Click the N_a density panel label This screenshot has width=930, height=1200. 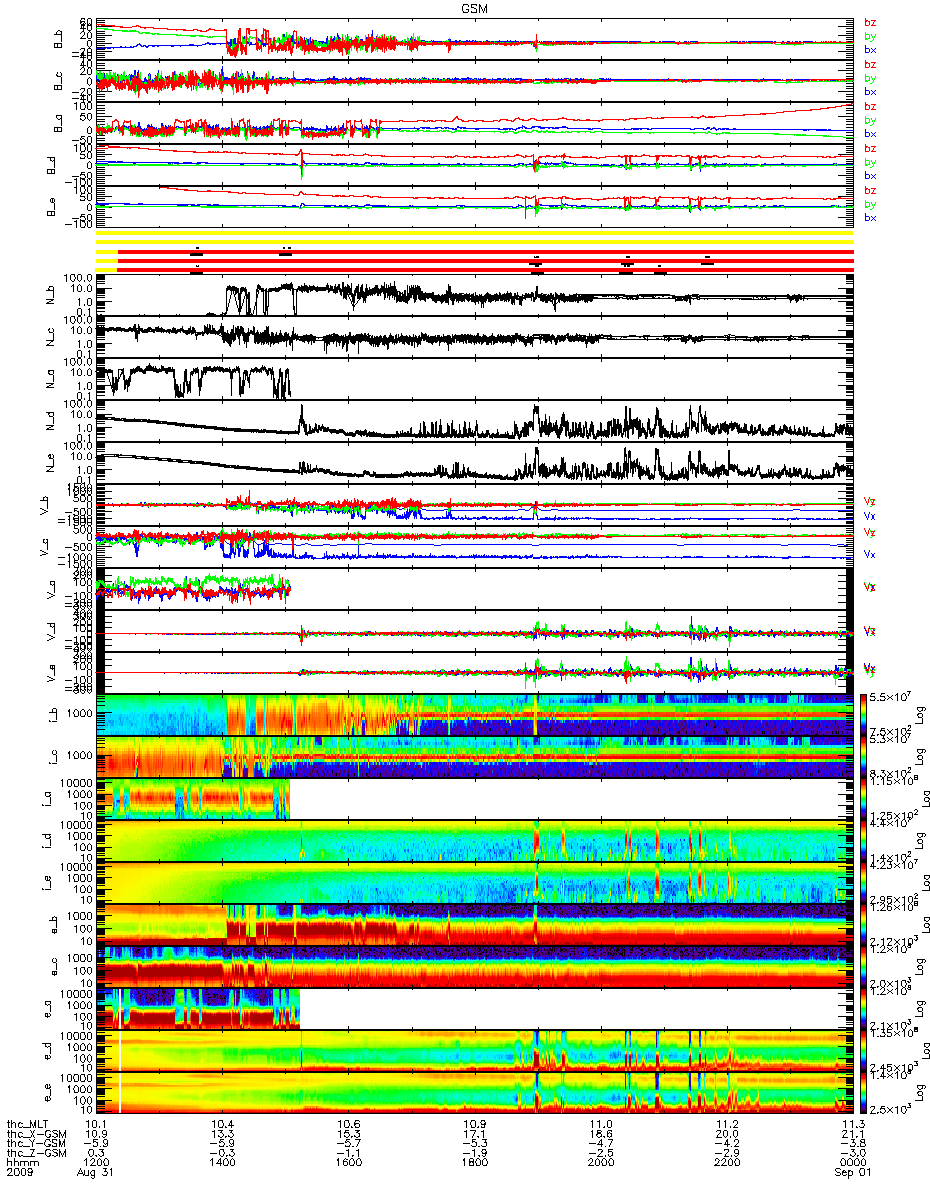tap(49, 381)
